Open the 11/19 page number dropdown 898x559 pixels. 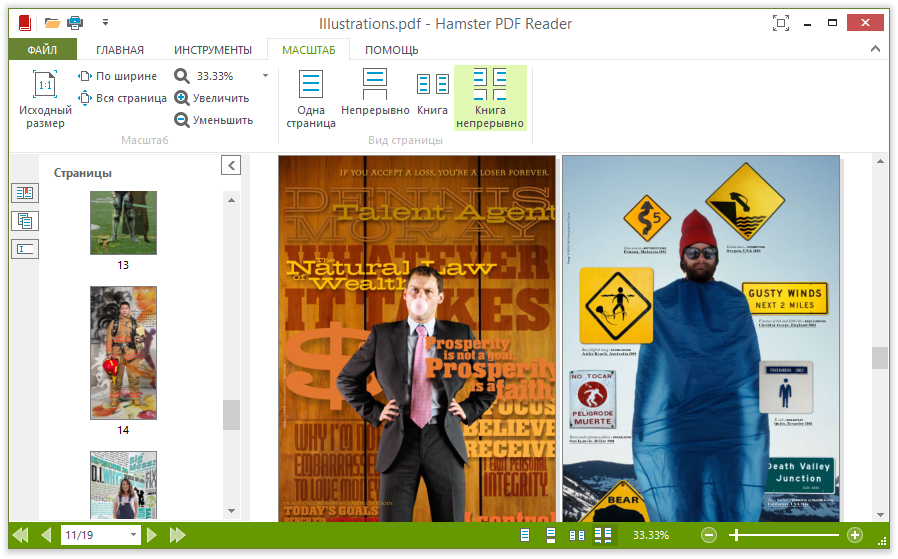point(133,535)
